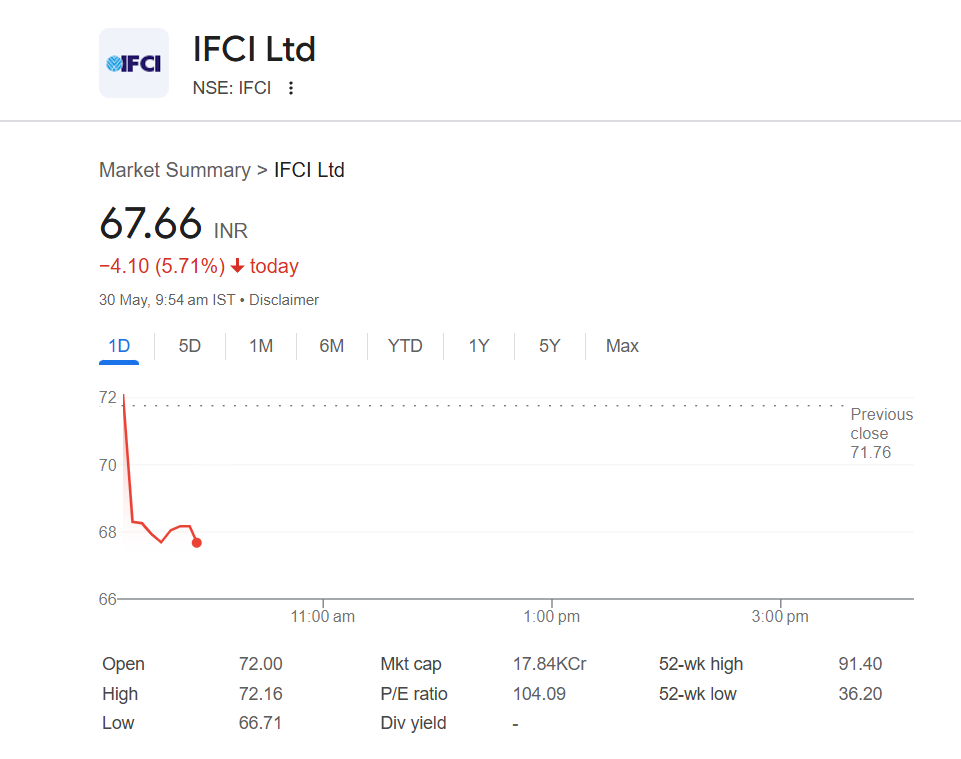Click the IFCI company logo

[x=134, y=63]
